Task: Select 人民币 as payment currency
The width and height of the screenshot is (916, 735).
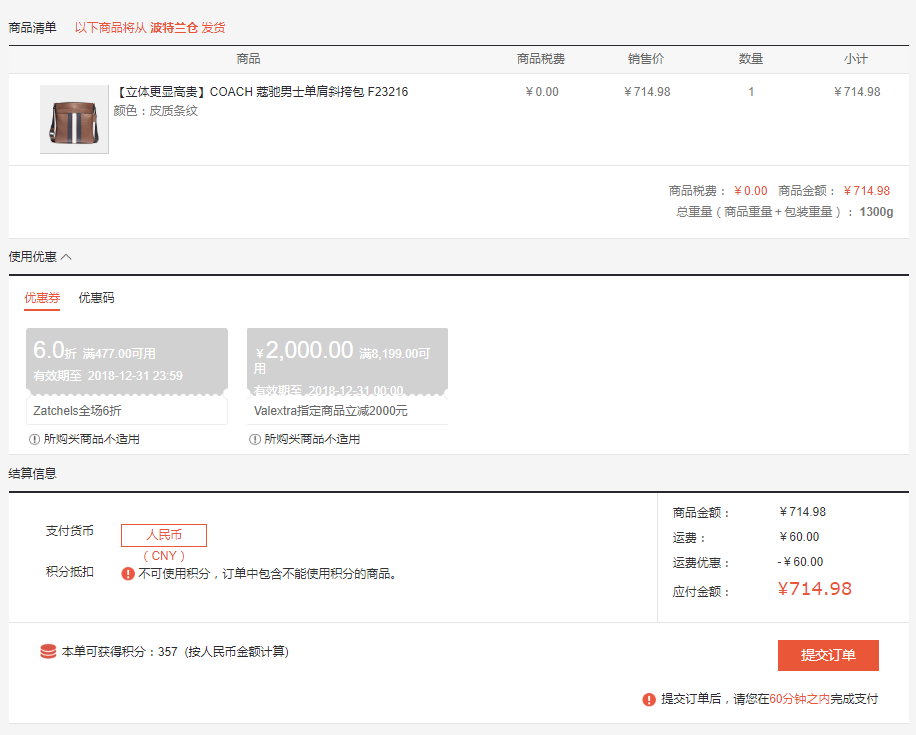Action: click(x=164, y=535)
